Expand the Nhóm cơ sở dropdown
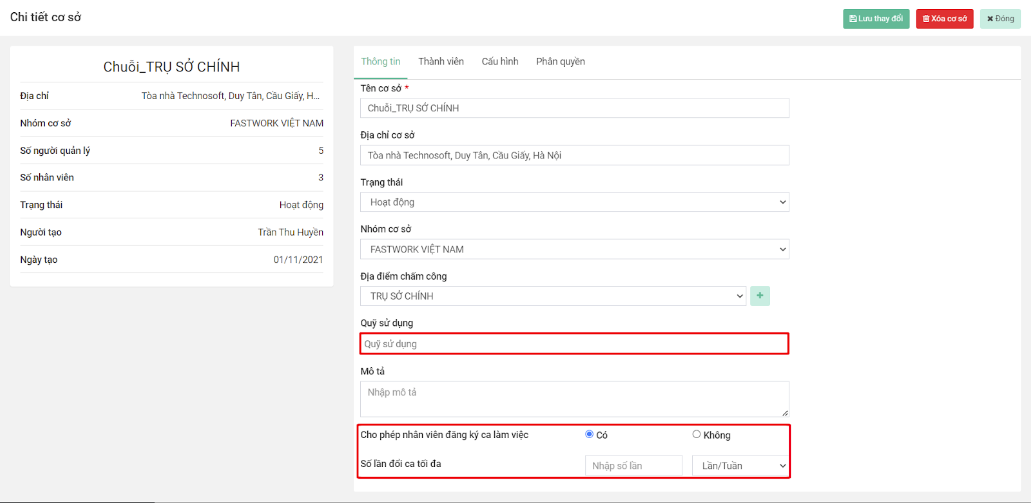 pos(574,249)
